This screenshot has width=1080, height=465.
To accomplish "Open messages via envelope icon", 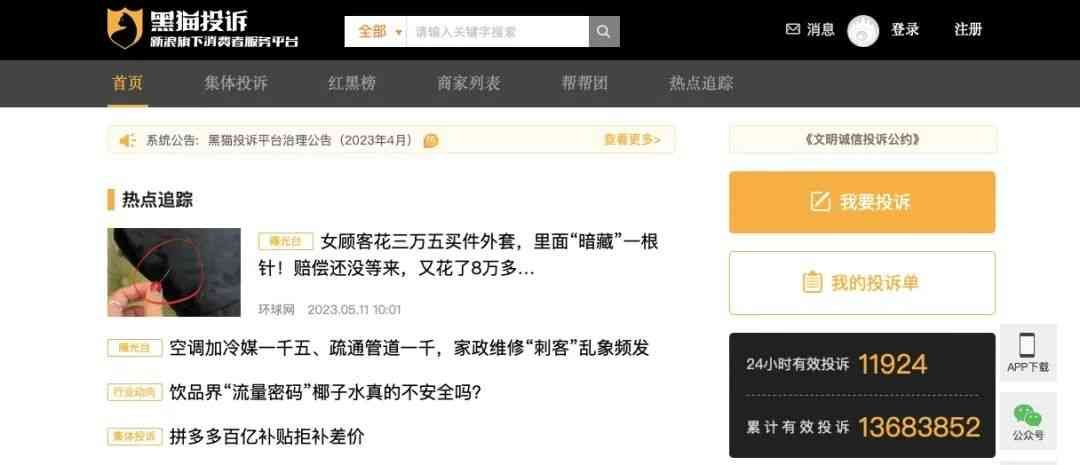I will click(x=793, y=30).
